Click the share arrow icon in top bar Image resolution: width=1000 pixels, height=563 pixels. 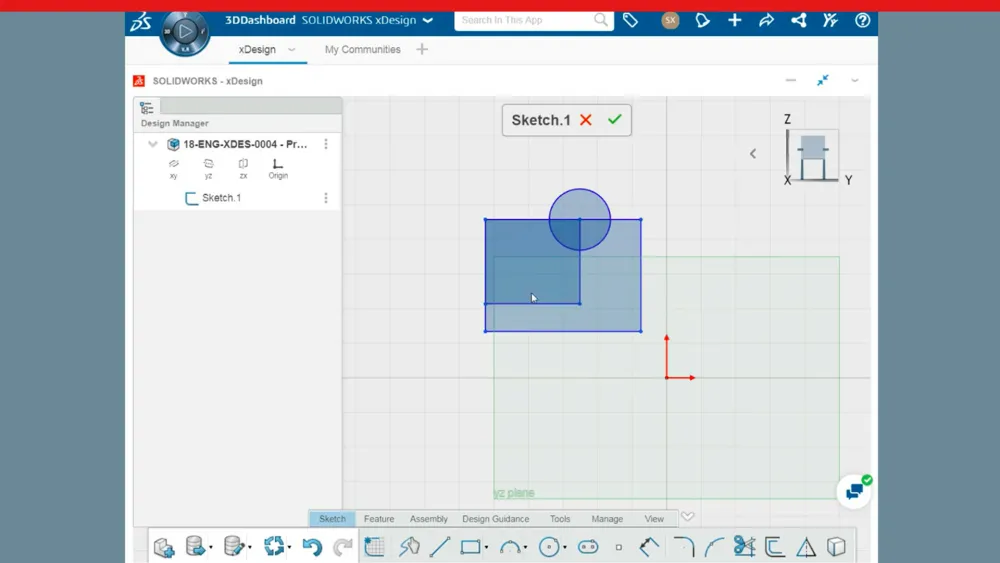[x=767, y=20]
